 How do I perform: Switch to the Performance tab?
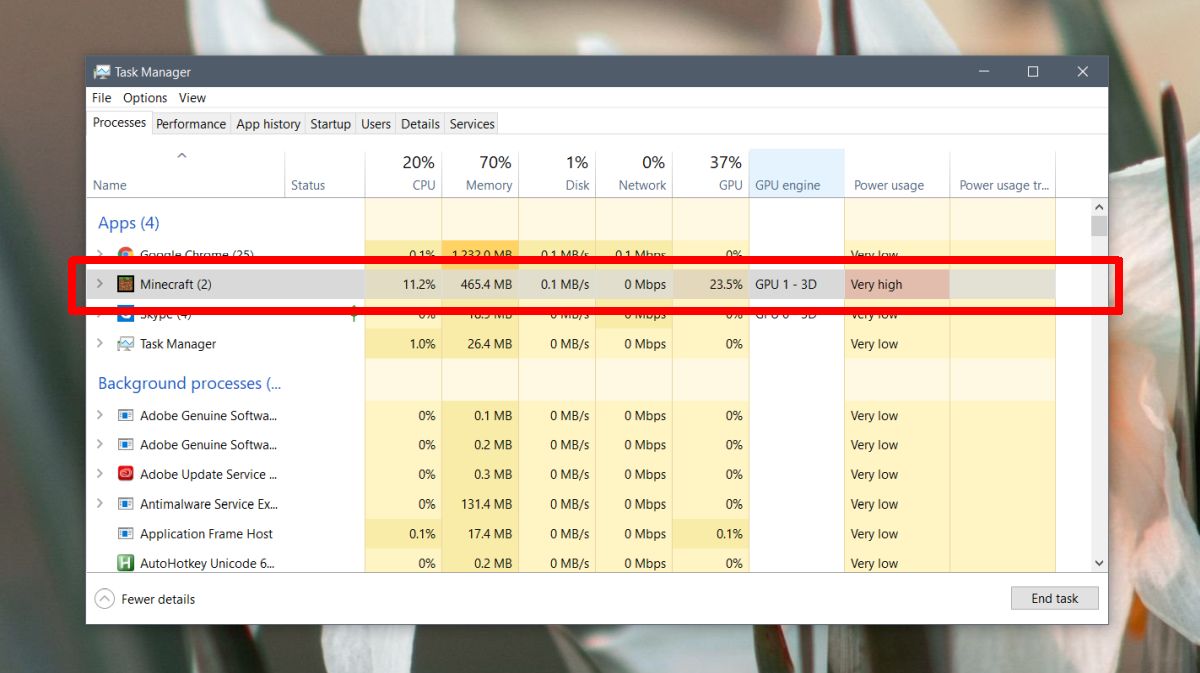click(x=190, y=123)
